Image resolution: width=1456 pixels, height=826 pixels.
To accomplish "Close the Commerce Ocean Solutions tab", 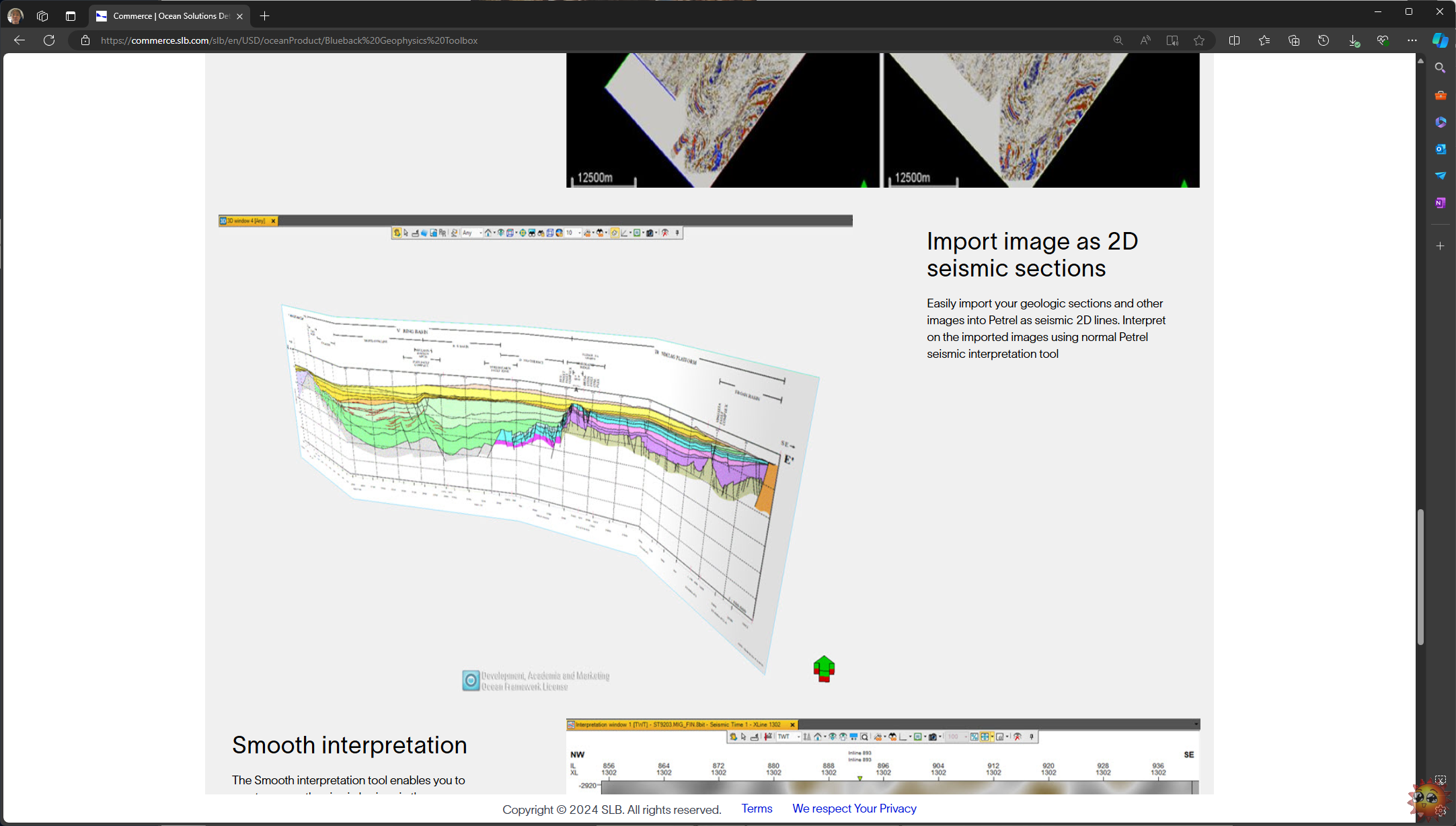I will point(240,16).
